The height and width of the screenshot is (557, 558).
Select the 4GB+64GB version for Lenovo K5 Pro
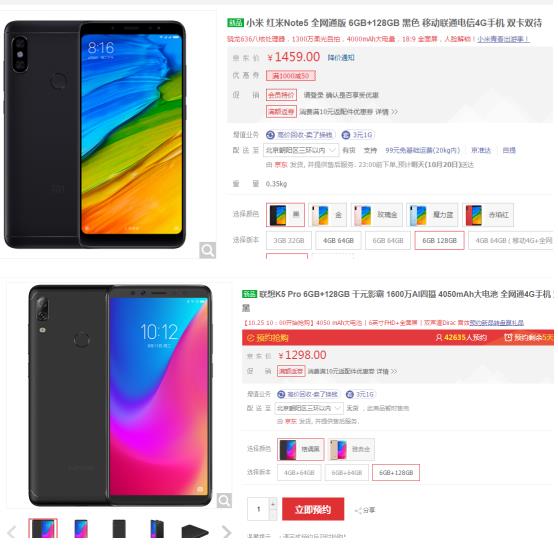(299, 473)
